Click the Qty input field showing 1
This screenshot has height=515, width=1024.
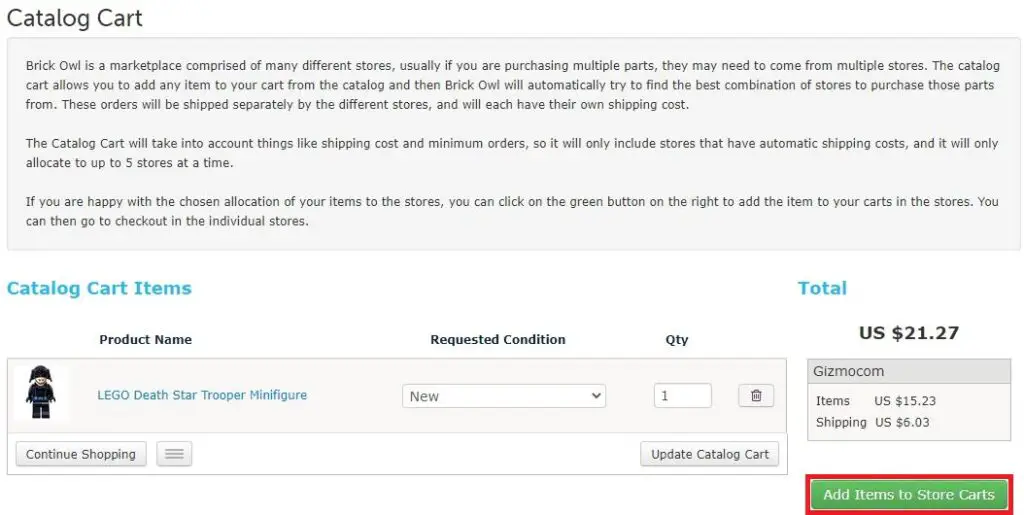tap(682, 396)
